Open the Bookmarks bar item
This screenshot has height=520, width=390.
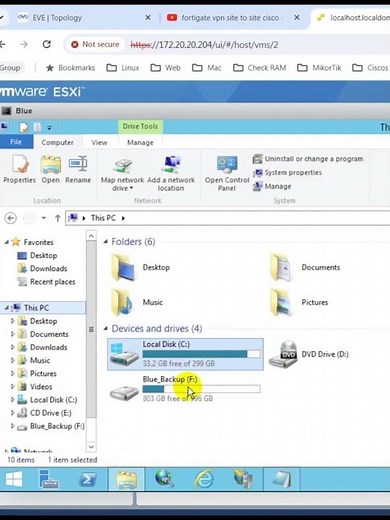[71, 68]
